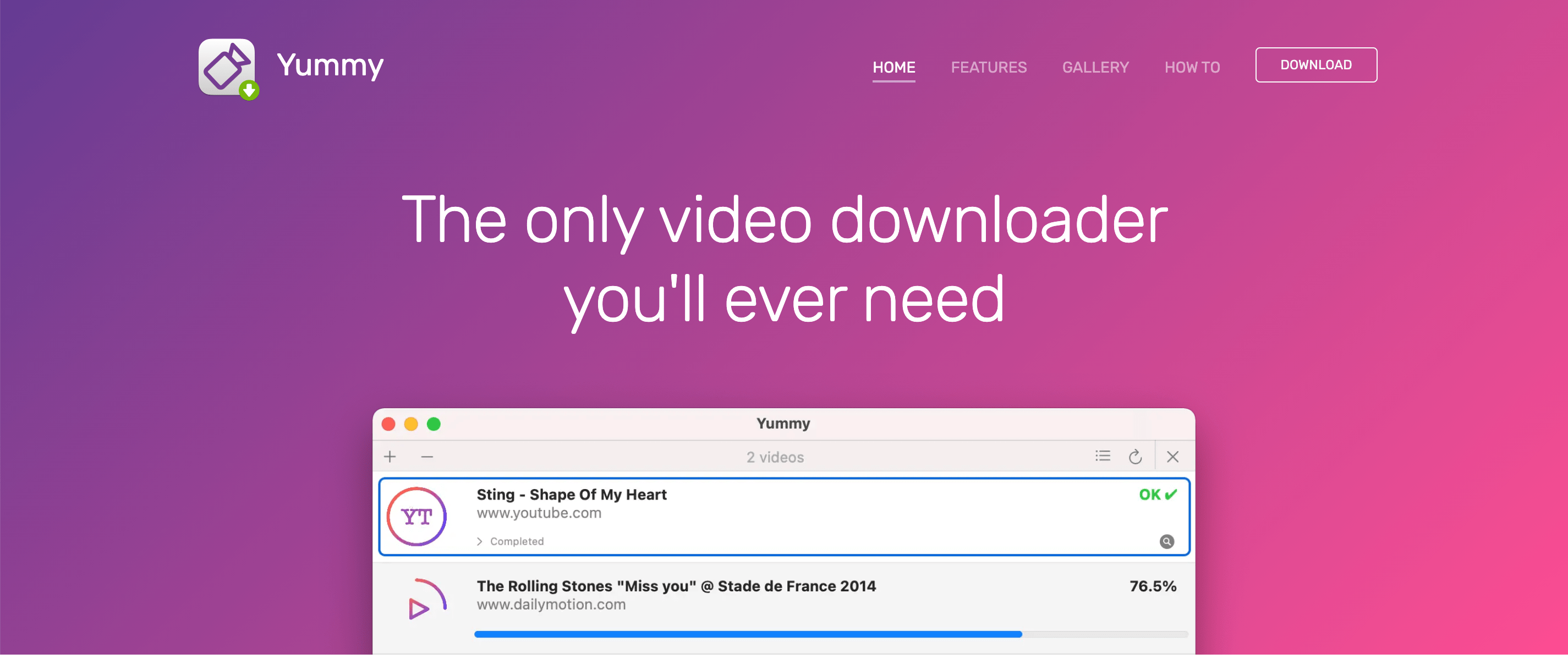The height and width of the screenshot is (659, 1568).
Task: Select the HOW TO navigation link
Action: click(x=1192, y=67)
